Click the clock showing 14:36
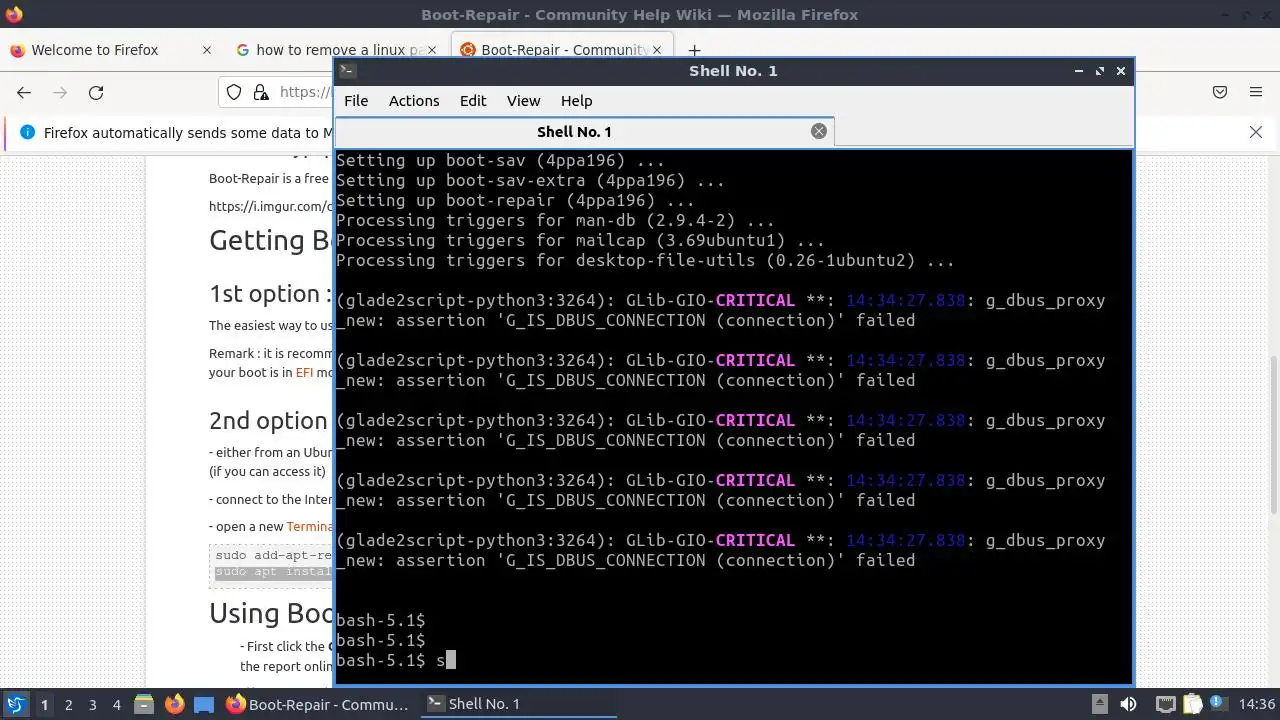The width and height of the screenshot is (1280, 720). pyautogui.click(x=1256, y=704)
